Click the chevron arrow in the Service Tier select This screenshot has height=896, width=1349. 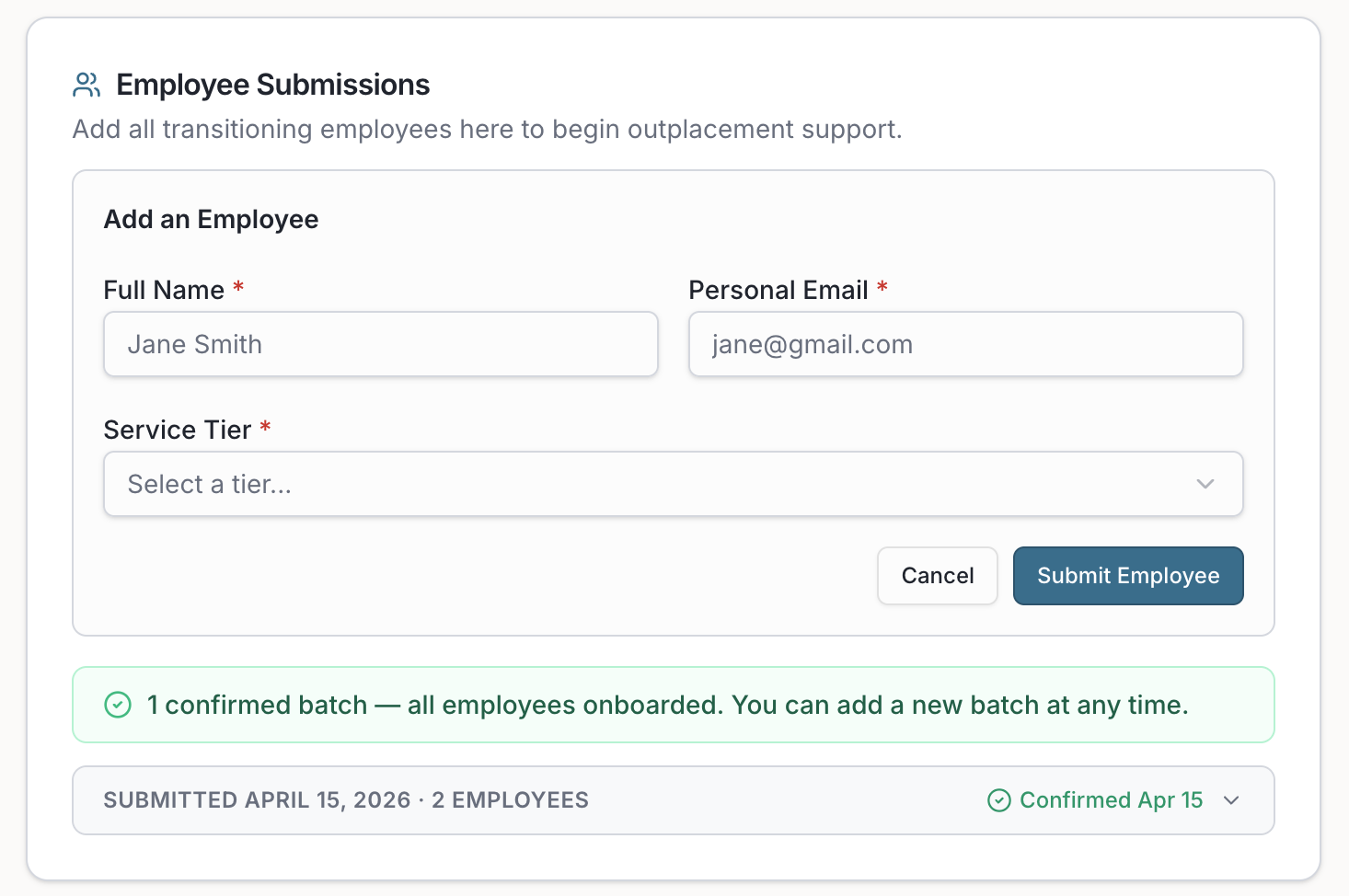1205,484
